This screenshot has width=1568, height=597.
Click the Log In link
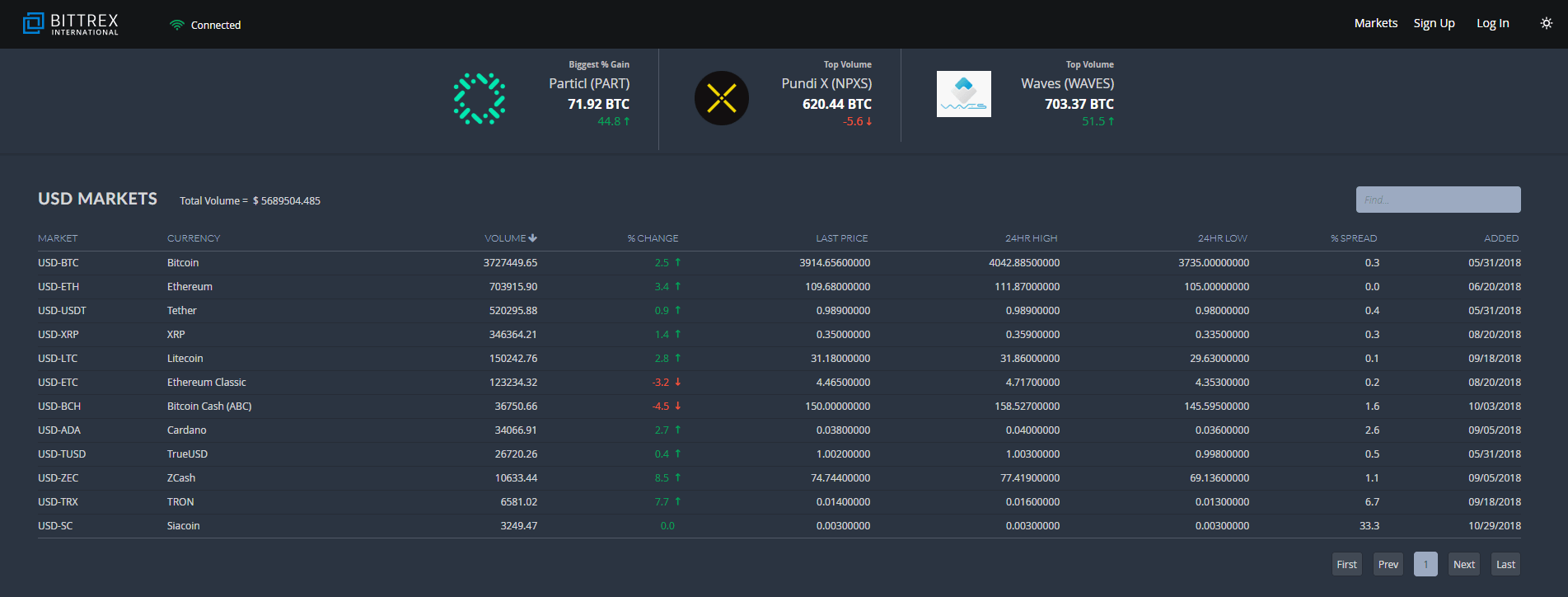tap(1492, 23)
